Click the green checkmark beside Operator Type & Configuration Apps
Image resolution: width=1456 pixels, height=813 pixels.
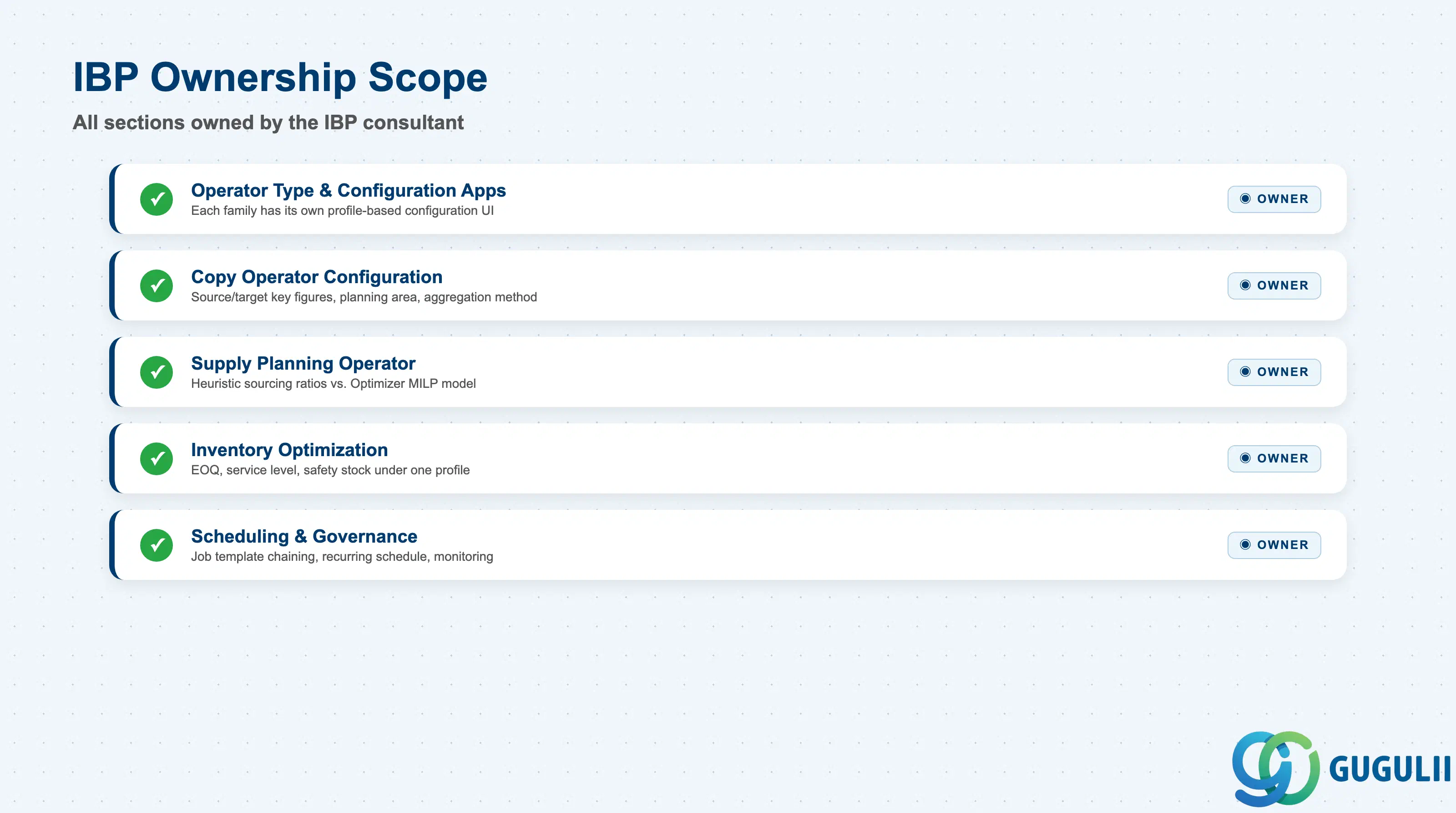click(x=157, y=199)
